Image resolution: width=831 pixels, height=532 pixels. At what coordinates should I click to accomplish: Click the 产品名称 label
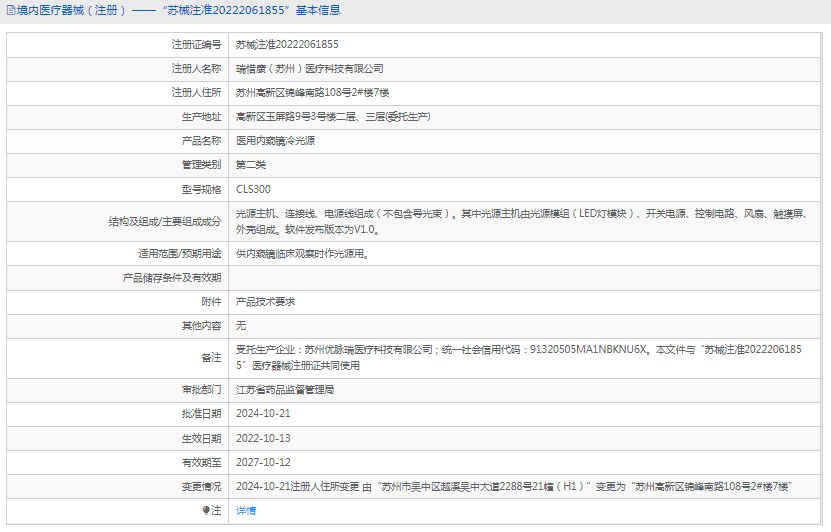coord(201,140)
